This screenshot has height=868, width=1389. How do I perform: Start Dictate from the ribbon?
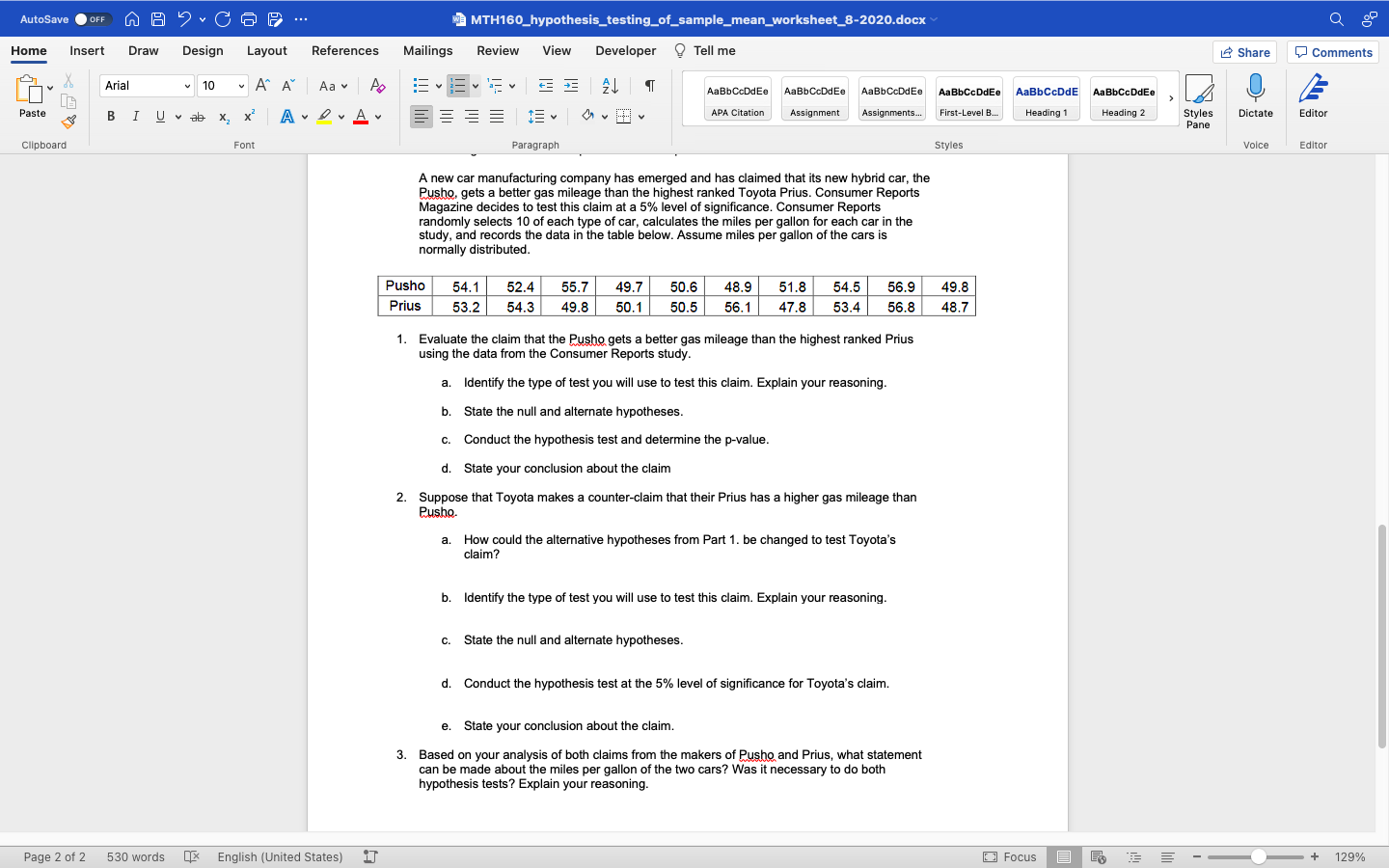tap(1255, 96)
